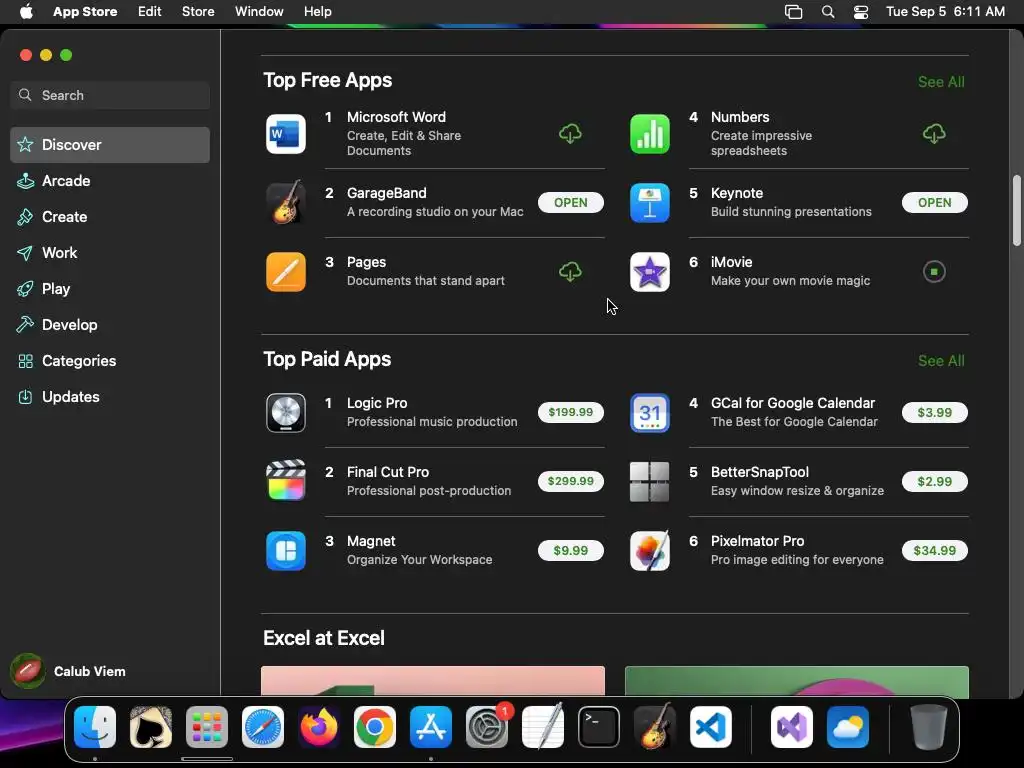The width and height of the screenshot is (1024, 768).
Task: Open the Work section
Action: [110, 253]
